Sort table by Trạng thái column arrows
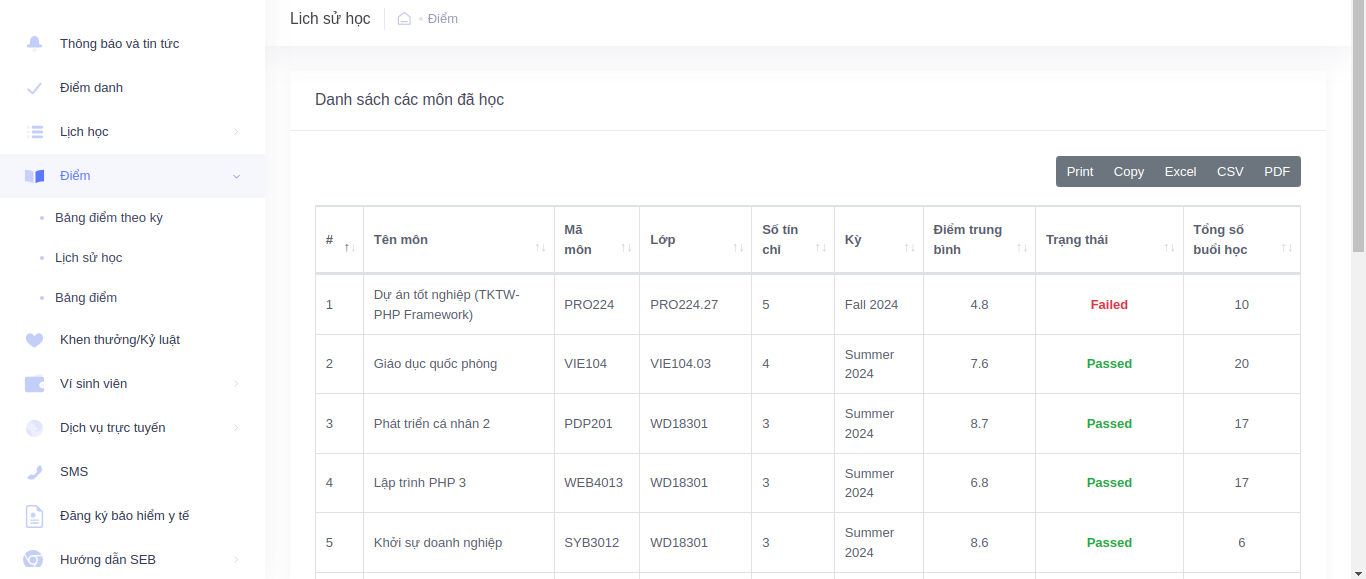This screenshot has height=579, width=1366. pos(1169,248)
